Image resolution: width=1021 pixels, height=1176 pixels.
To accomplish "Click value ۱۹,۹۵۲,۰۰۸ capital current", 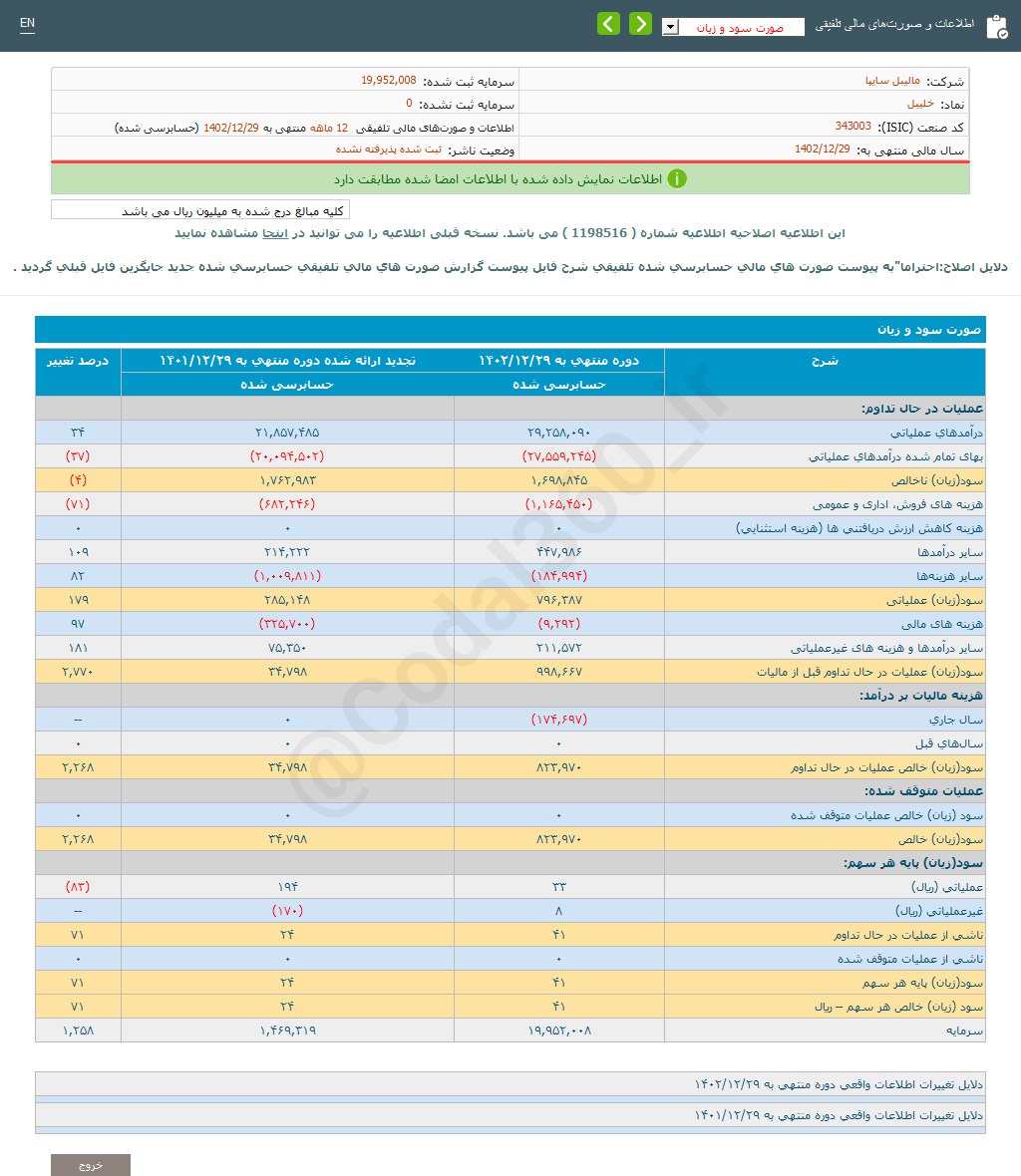I will click(x=559, y=1030).
